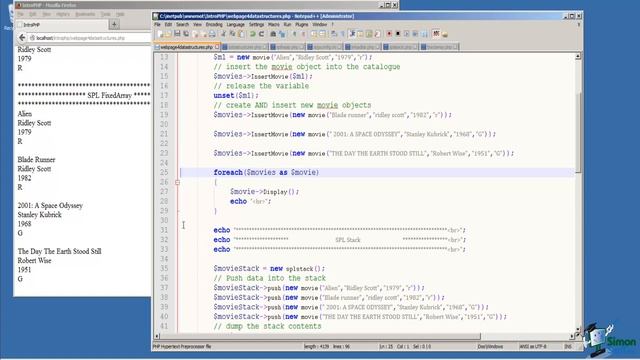Click the Copy toolbar icon
The width and height of the screenshot is (640, 360).
click(x=233, y=34)
